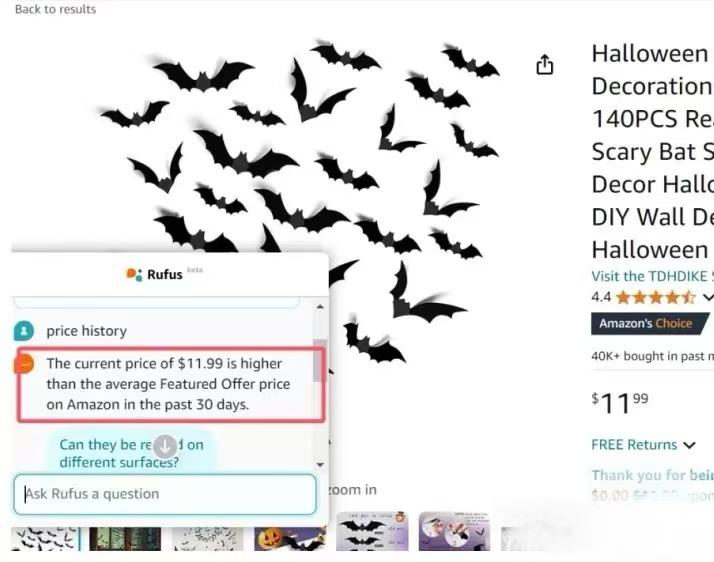The width and height of the screenshot is (714, 562).
Task: Select the pumpkin thumbnail image
Action: (290, 539)
